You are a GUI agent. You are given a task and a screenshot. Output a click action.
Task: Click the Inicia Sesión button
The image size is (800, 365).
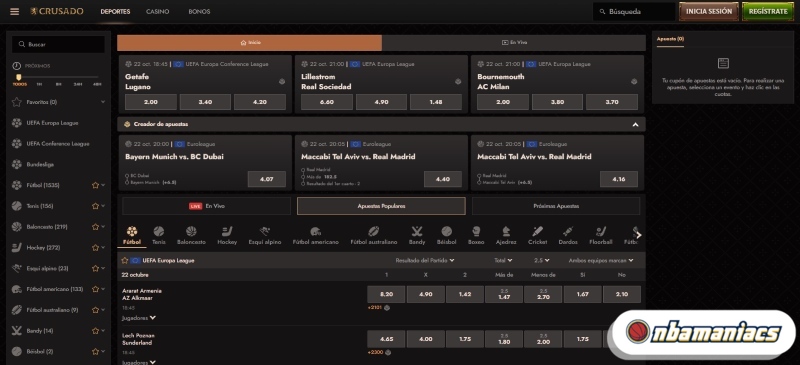point(709,11)
